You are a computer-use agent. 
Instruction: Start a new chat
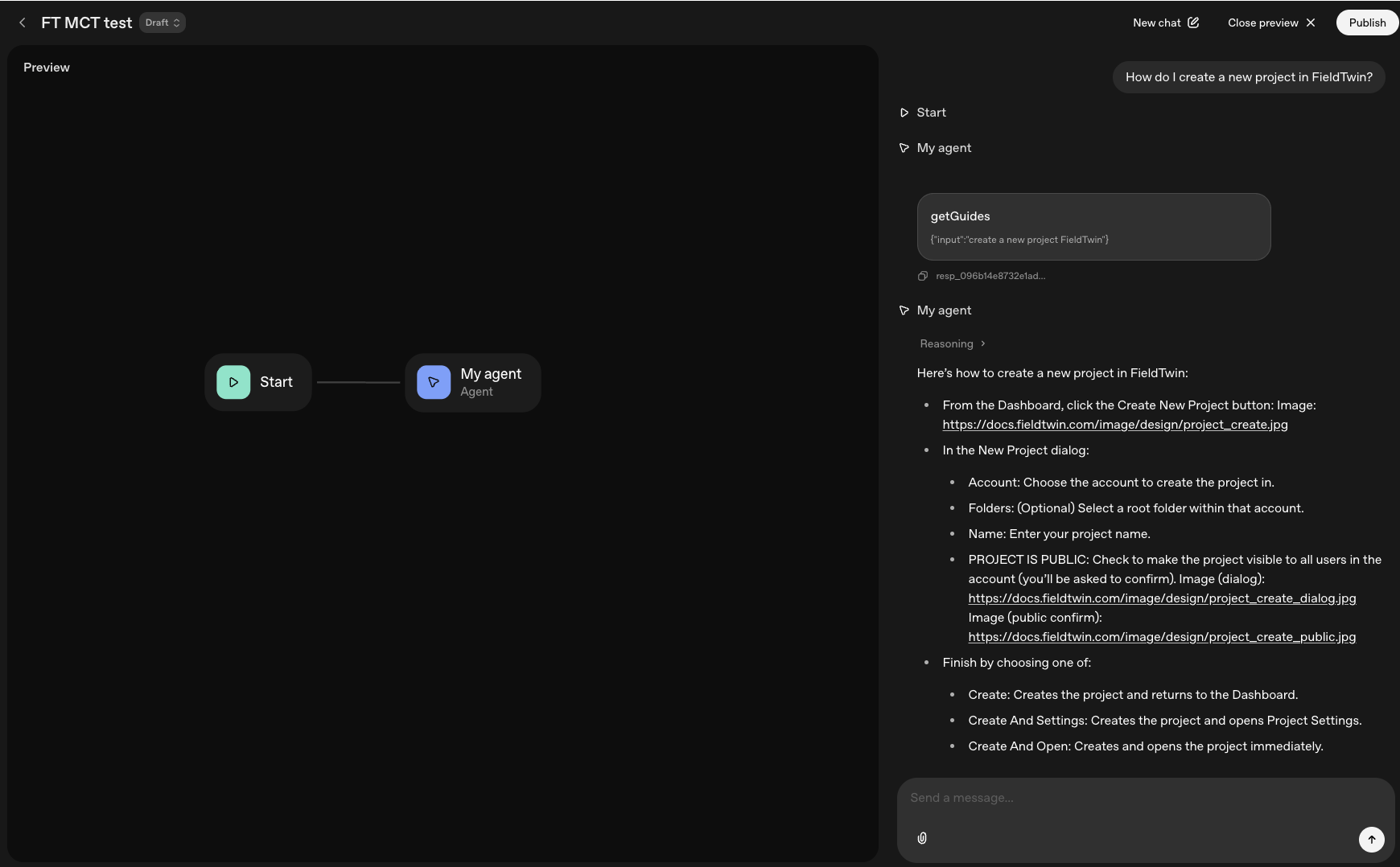coord(1166,23)
